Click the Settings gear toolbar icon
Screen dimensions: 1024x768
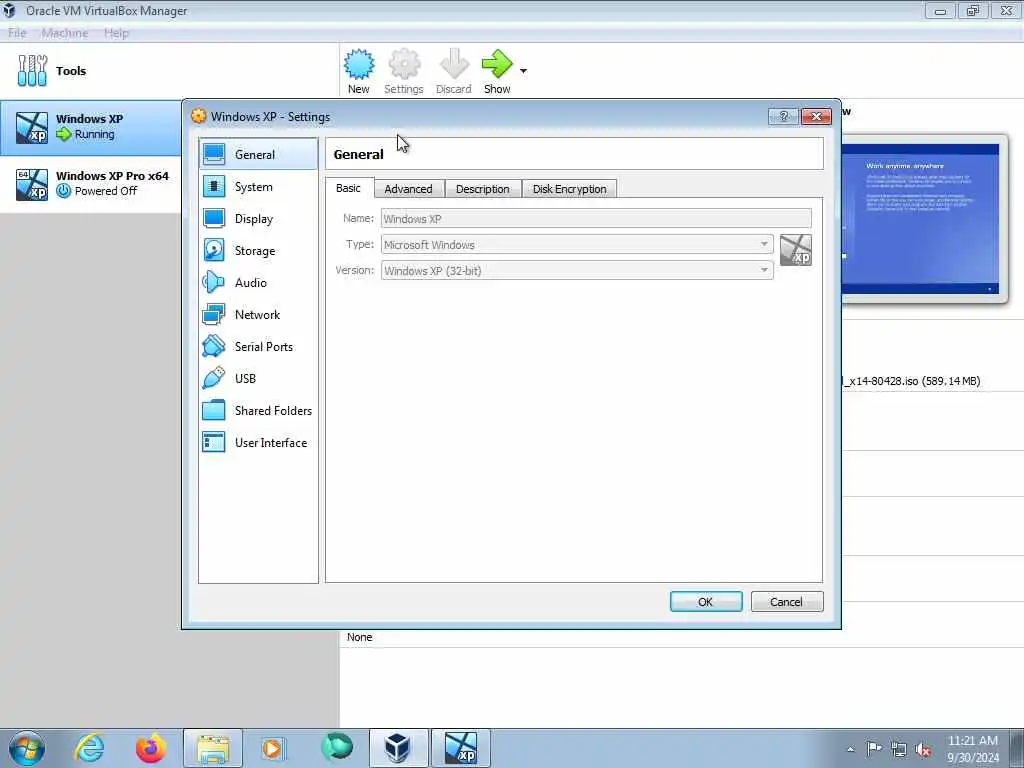click(404, 71)
